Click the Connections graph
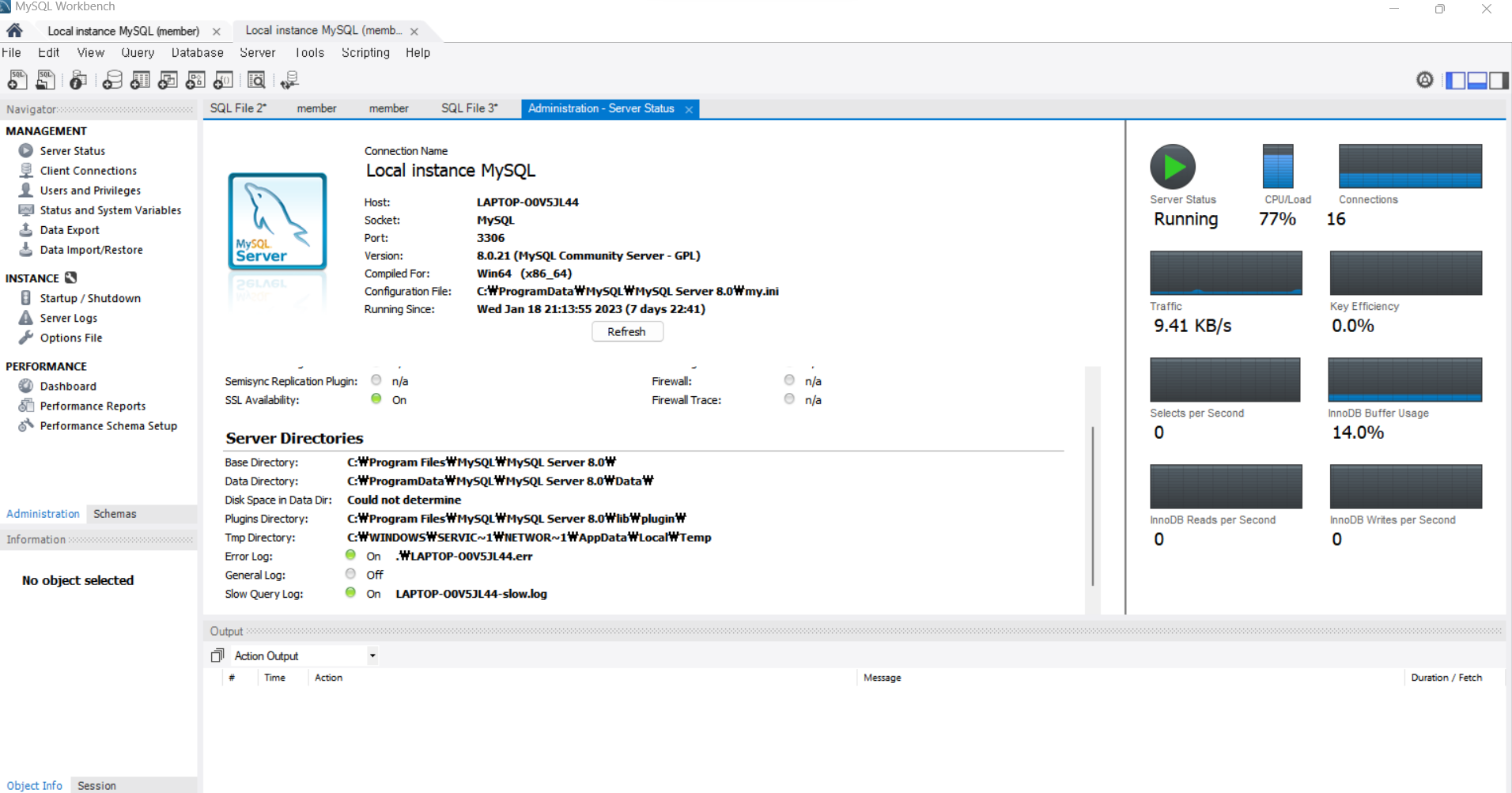 click(1410, 166)
